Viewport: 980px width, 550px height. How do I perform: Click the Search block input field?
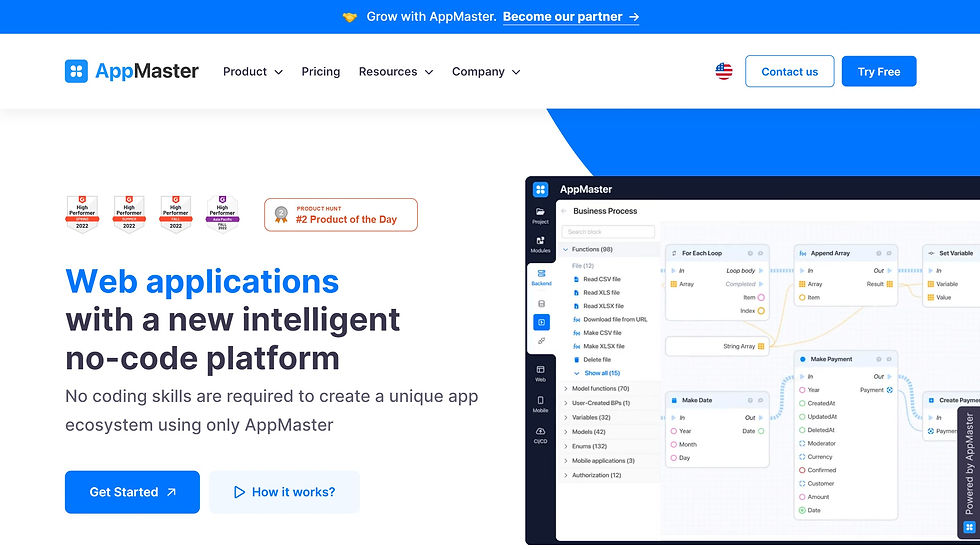coord(608,232)
